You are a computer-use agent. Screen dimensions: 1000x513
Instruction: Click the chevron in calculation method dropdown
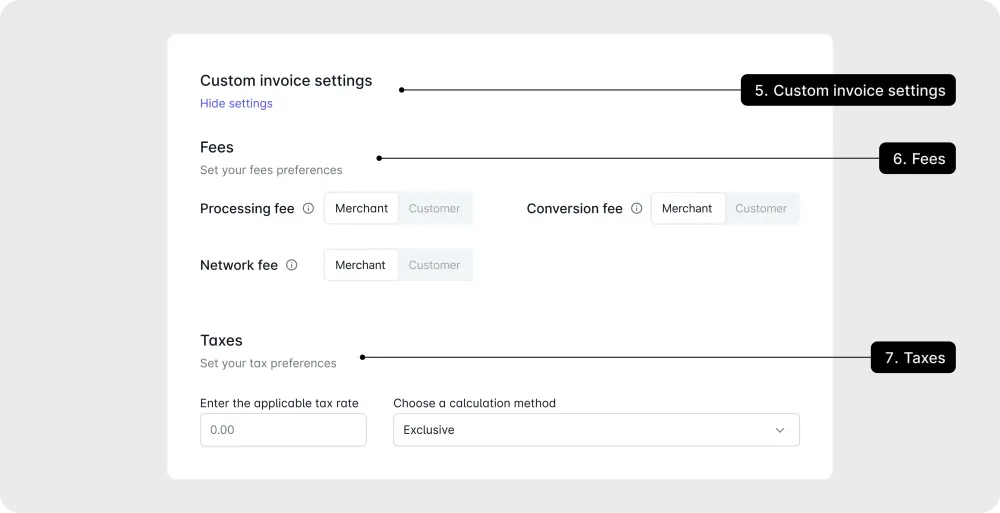click(x=780, y=430)
